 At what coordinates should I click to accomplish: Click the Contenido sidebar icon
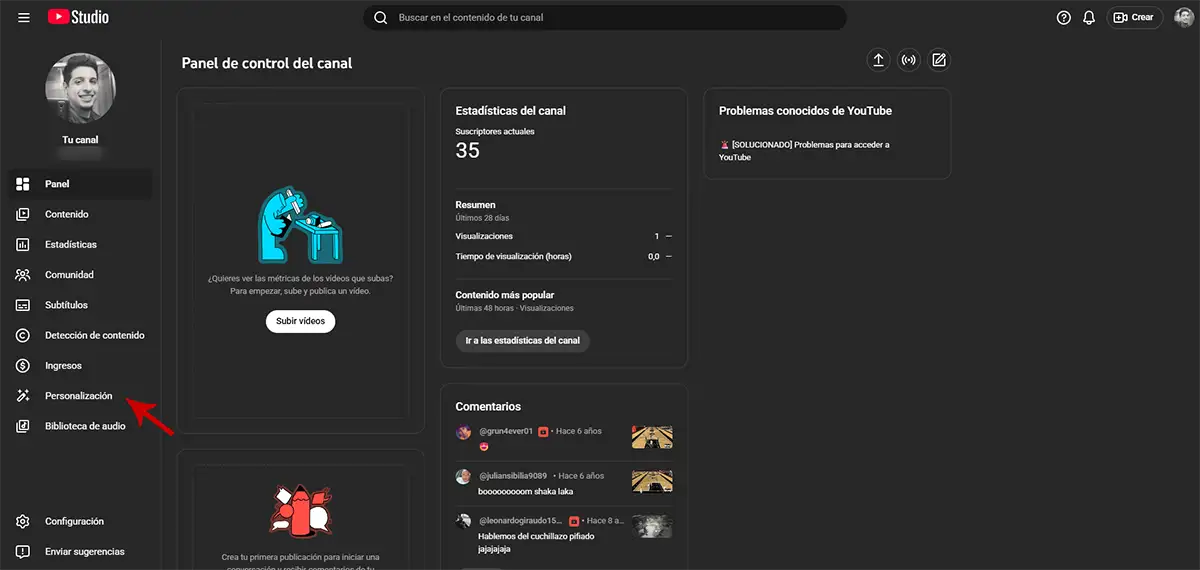click(x=23, y=214)
